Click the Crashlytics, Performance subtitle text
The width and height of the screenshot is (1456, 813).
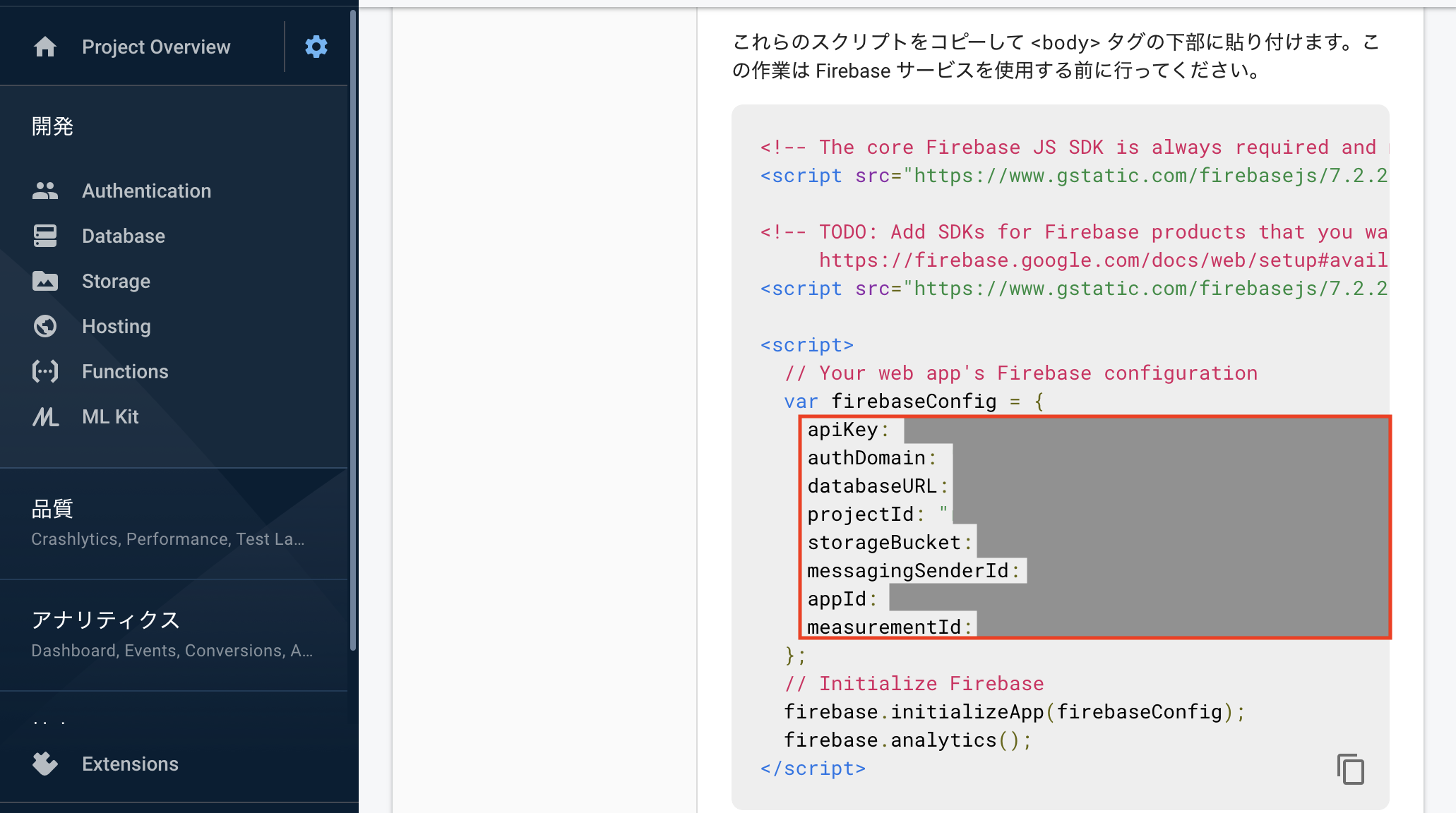pyautogui.click(x=168, y=539)
